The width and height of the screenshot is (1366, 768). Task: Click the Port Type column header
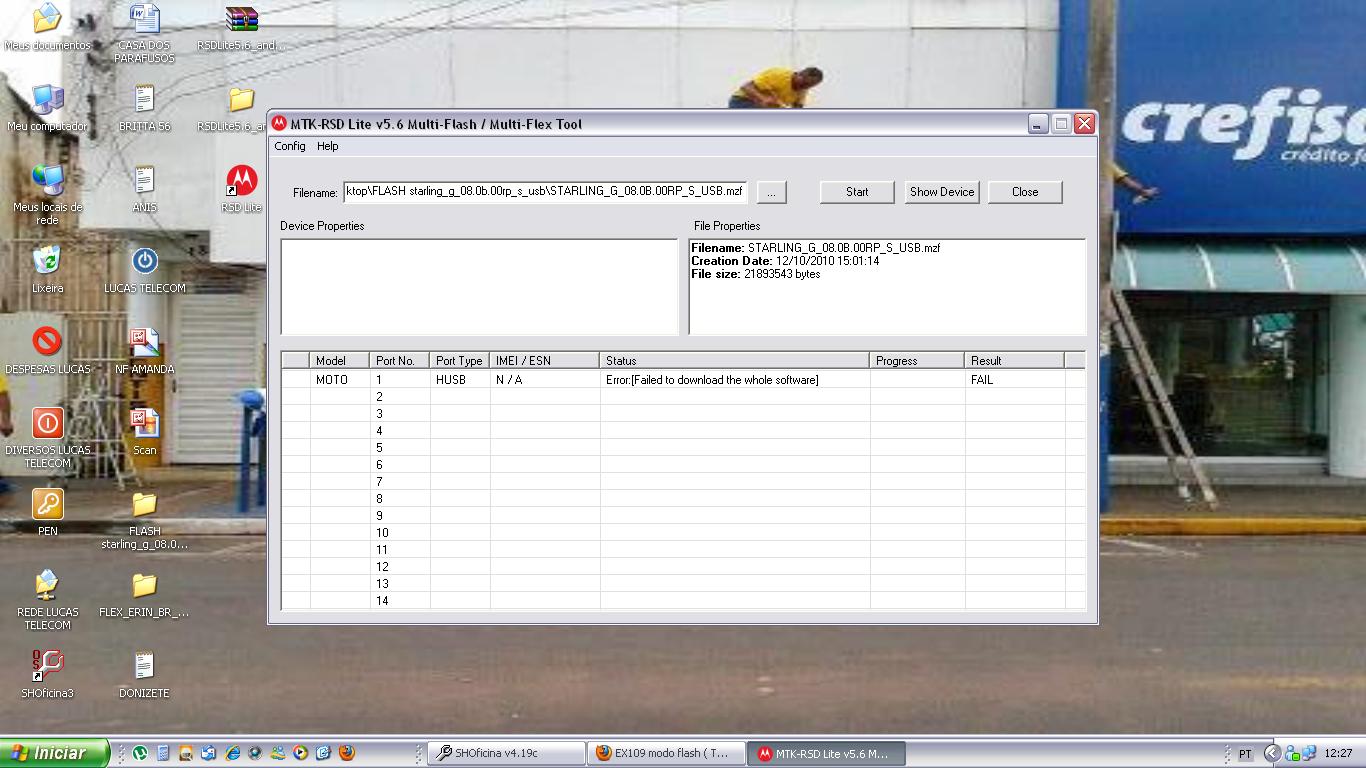coord(460,360)
